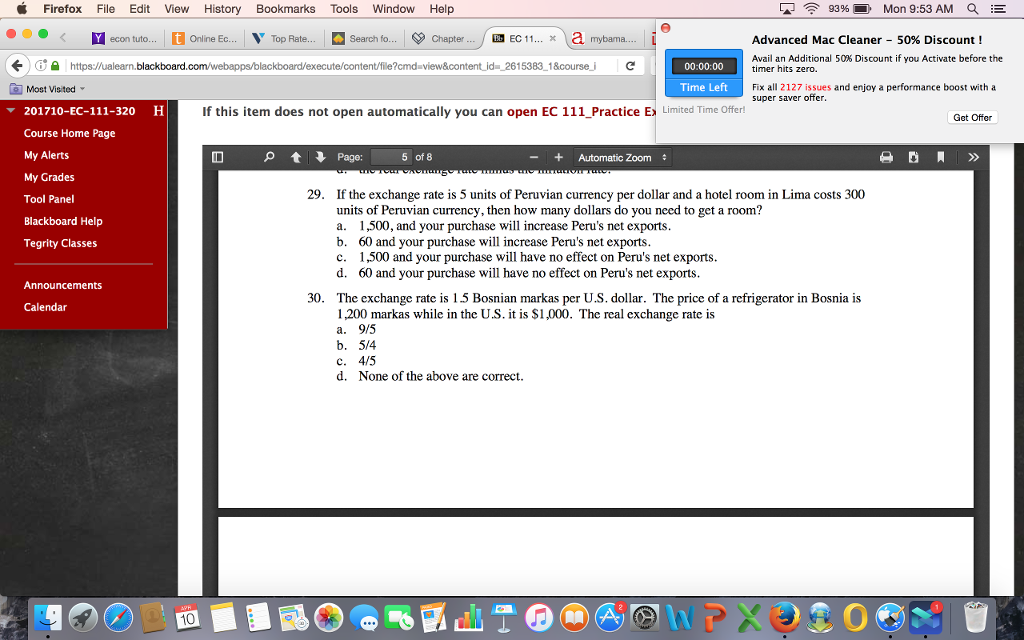This screenshot has height=640, width=1024.
Task: Focus the Blackboard URL address bar
Action: (x=333, y=66)
